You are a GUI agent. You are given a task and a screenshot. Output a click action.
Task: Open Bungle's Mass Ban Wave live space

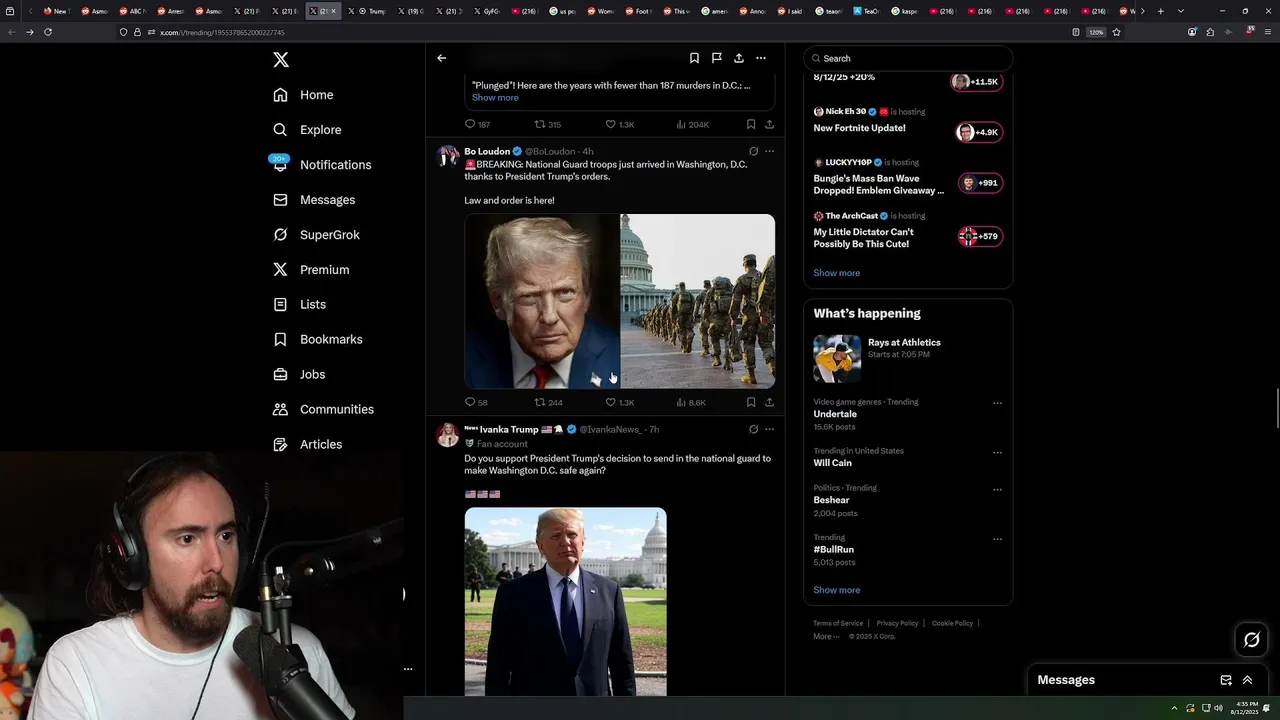coord(908,178)
